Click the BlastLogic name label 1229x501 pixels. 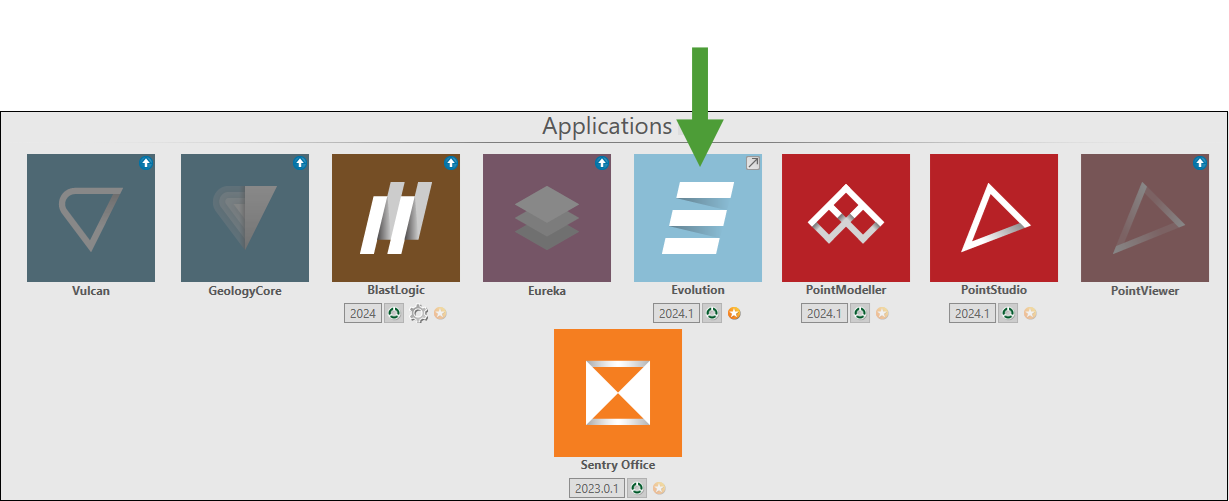(x=396, y=290)
